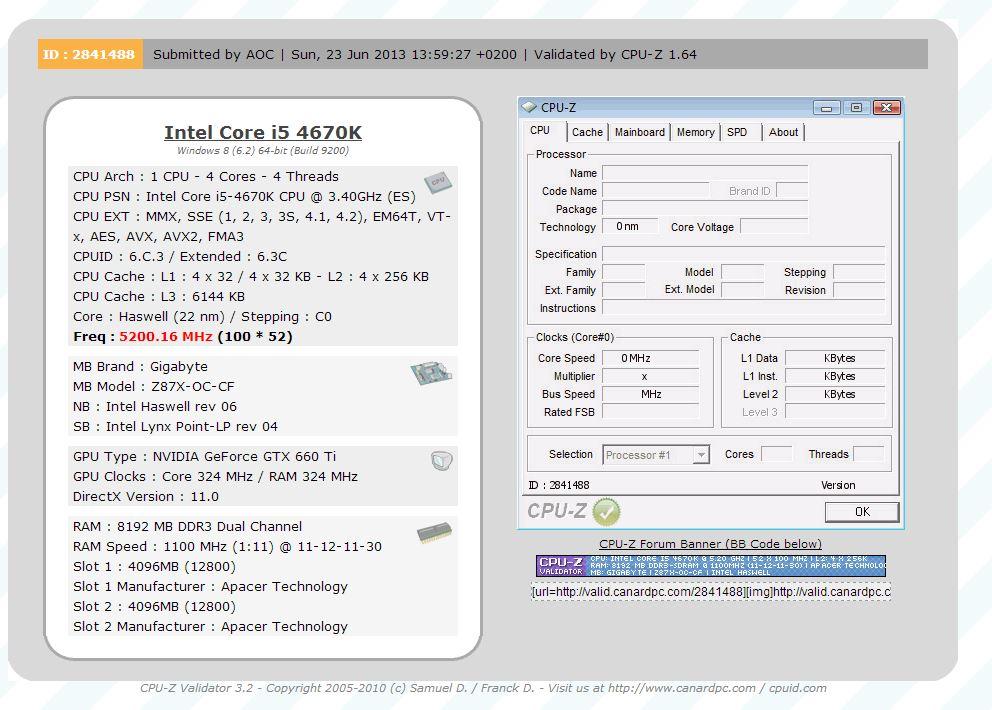992x710 pixels.
Task: Click the GPU icon beside GPU Type
Action: (441, 461)
